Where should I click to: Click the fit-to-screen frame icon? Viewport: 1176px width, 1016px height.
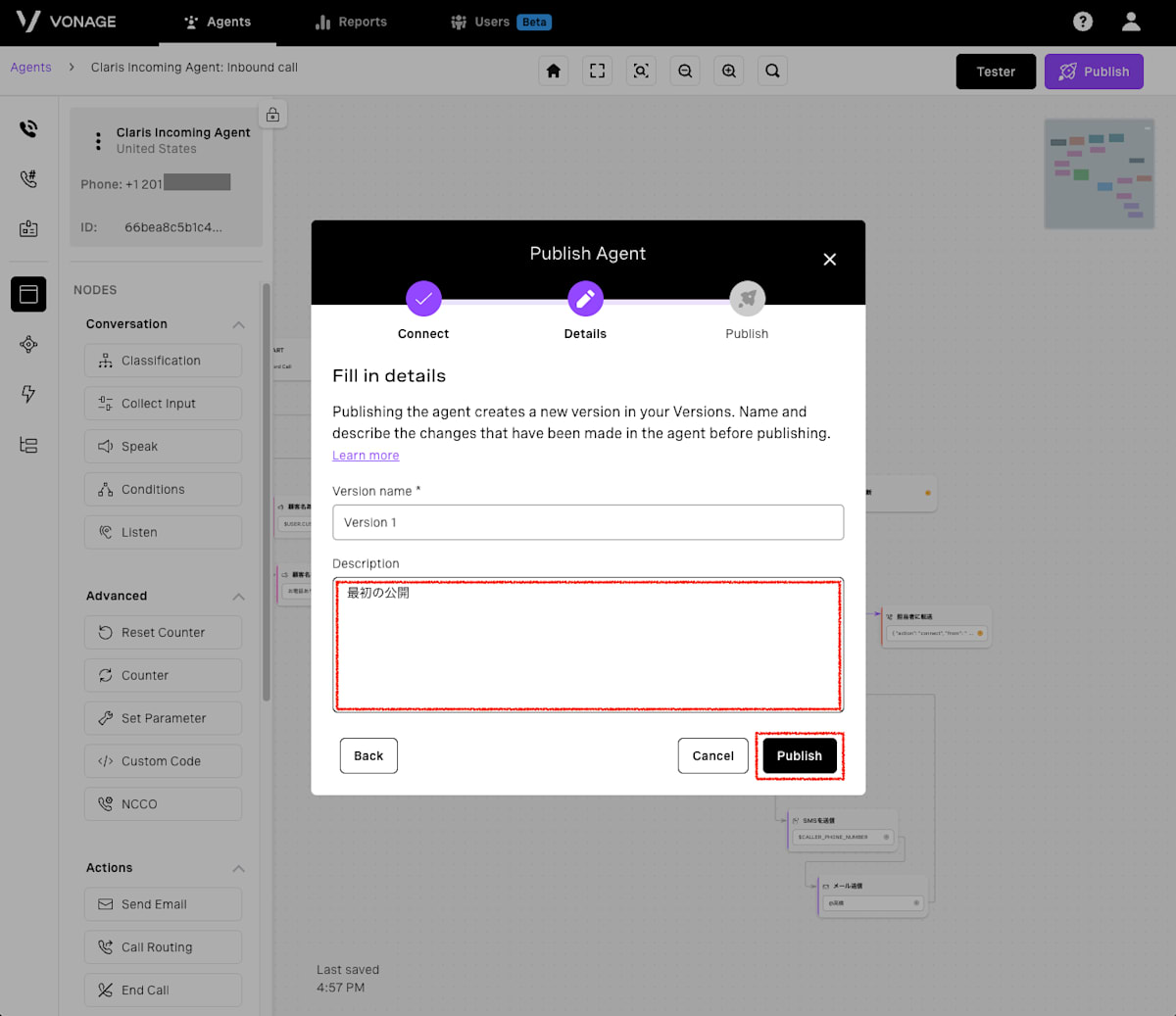[597, 71]
